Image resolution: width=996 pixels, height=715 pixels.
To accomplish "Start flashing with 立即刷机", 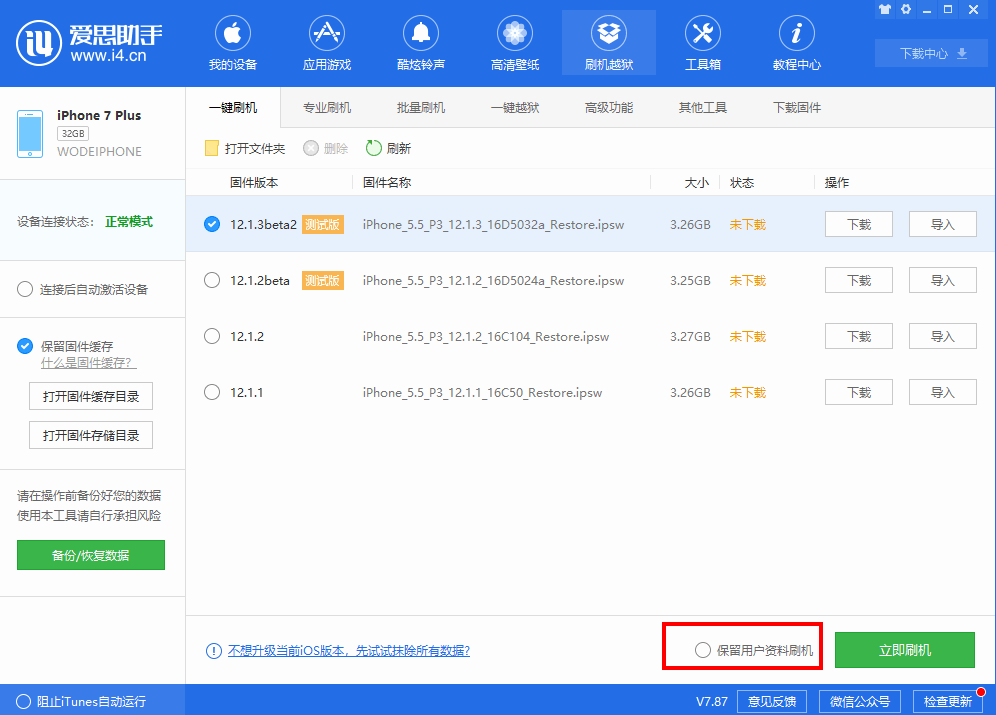I will [905, 648].
